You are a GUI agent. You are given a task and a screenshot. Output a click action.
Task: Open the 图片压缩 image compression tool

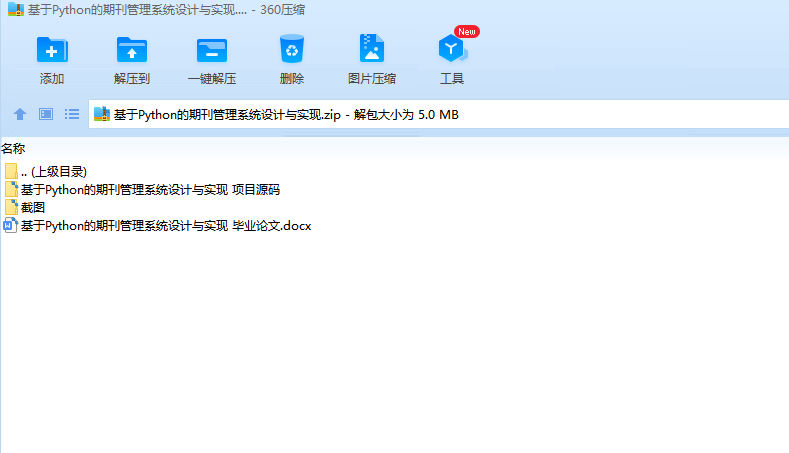click(x=371, y=48)
